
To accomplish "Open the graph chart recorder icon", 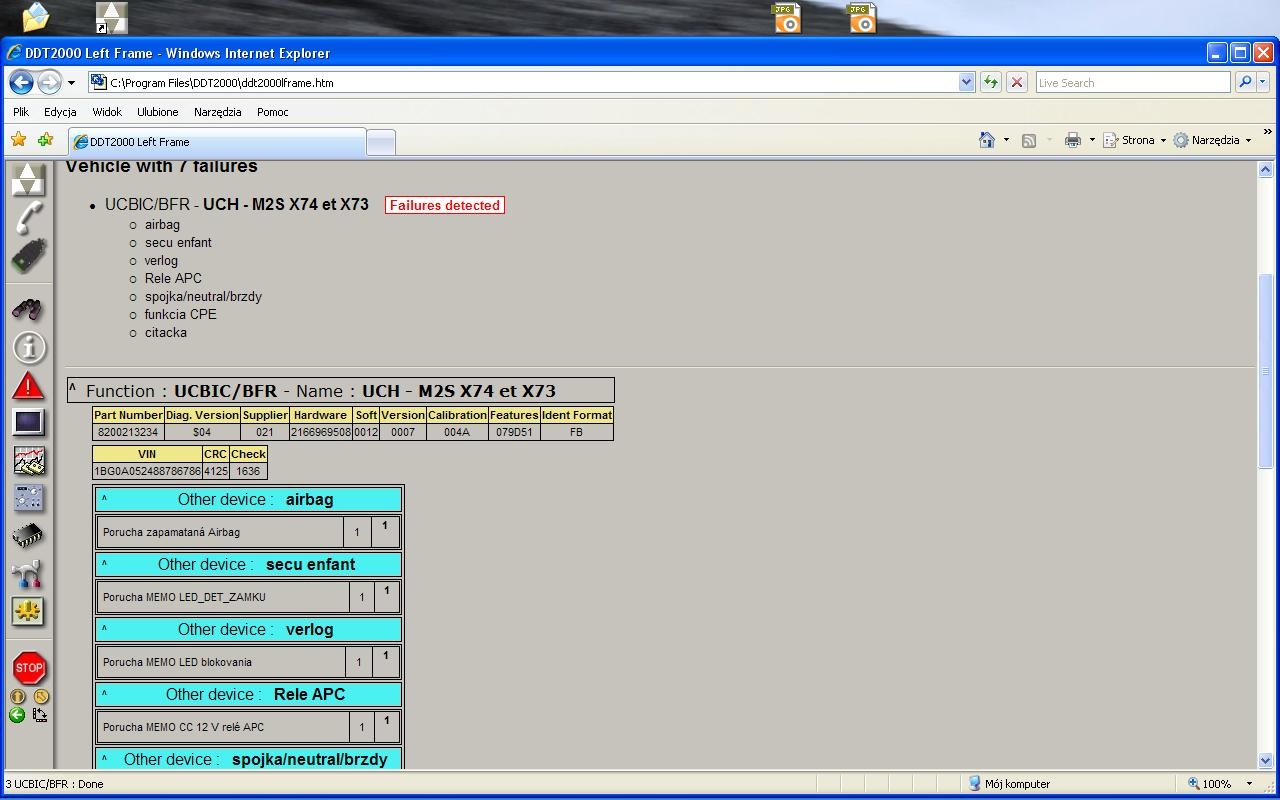I will (28, 460).
